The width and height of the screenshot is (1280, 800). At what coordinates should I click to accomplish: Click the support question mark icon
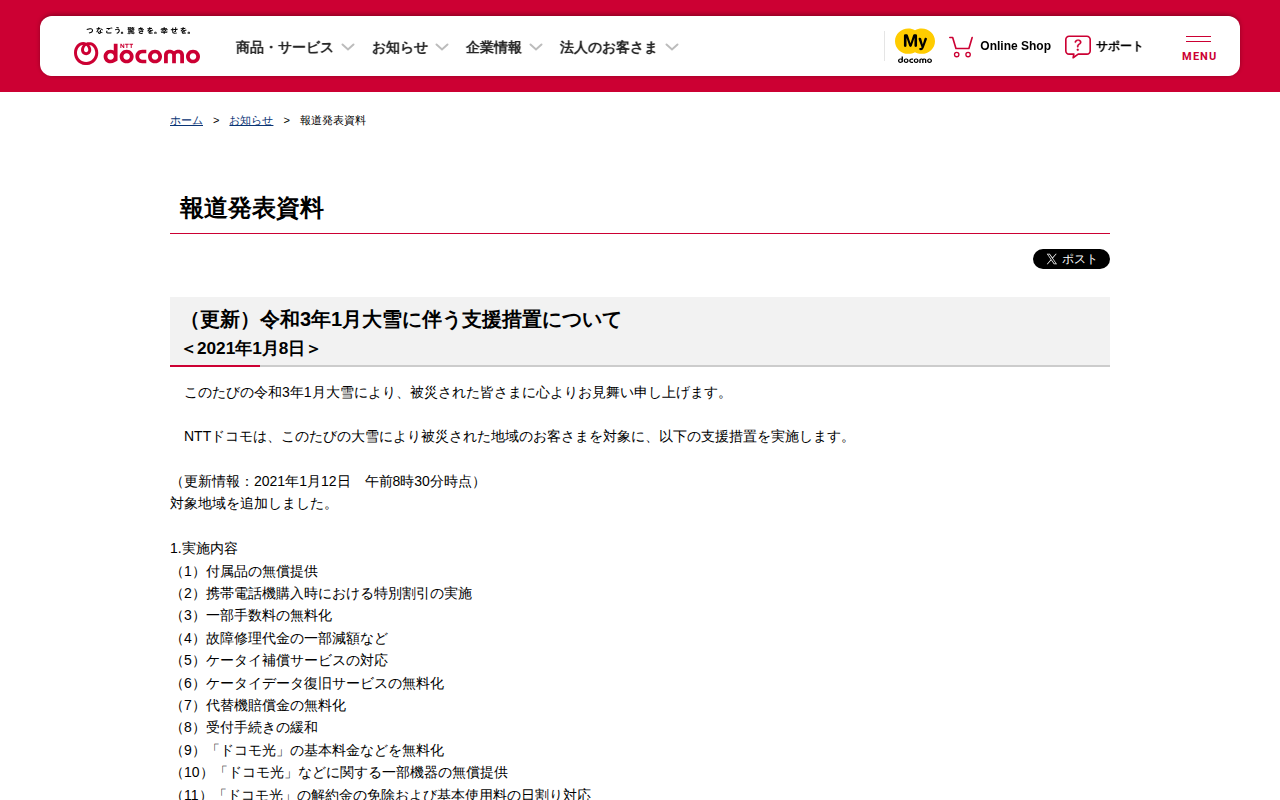point(1077,46)
